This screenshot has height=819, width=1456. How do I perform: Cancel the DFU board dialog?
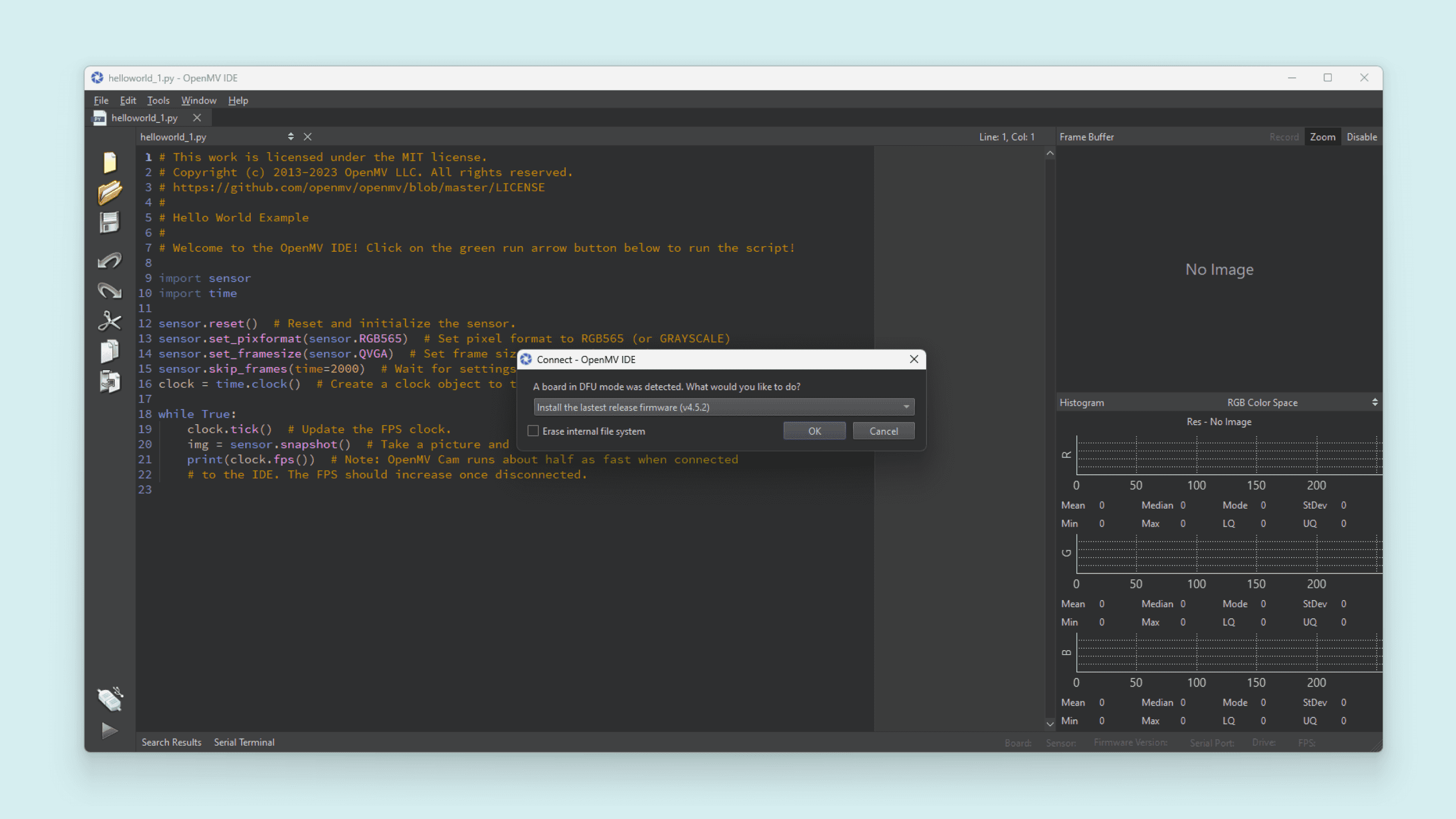pos(883,430)
